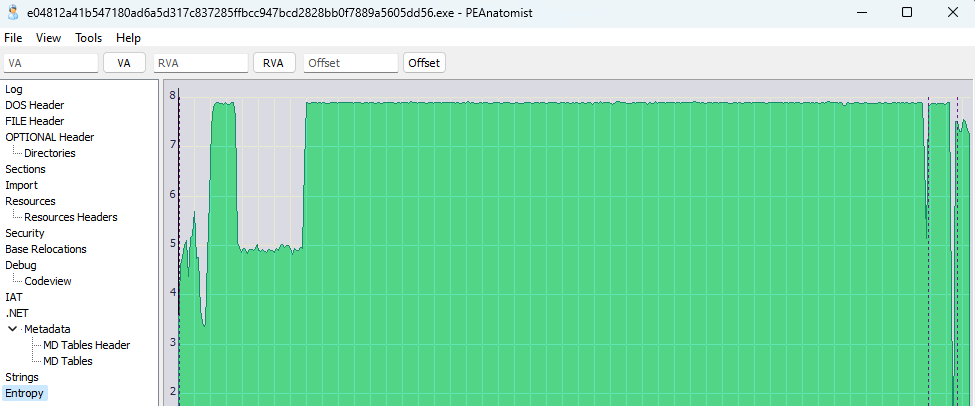This screenshot has height=406, width=975.
Task: Select DOS Header in the tree
Action: pos(34,105)
